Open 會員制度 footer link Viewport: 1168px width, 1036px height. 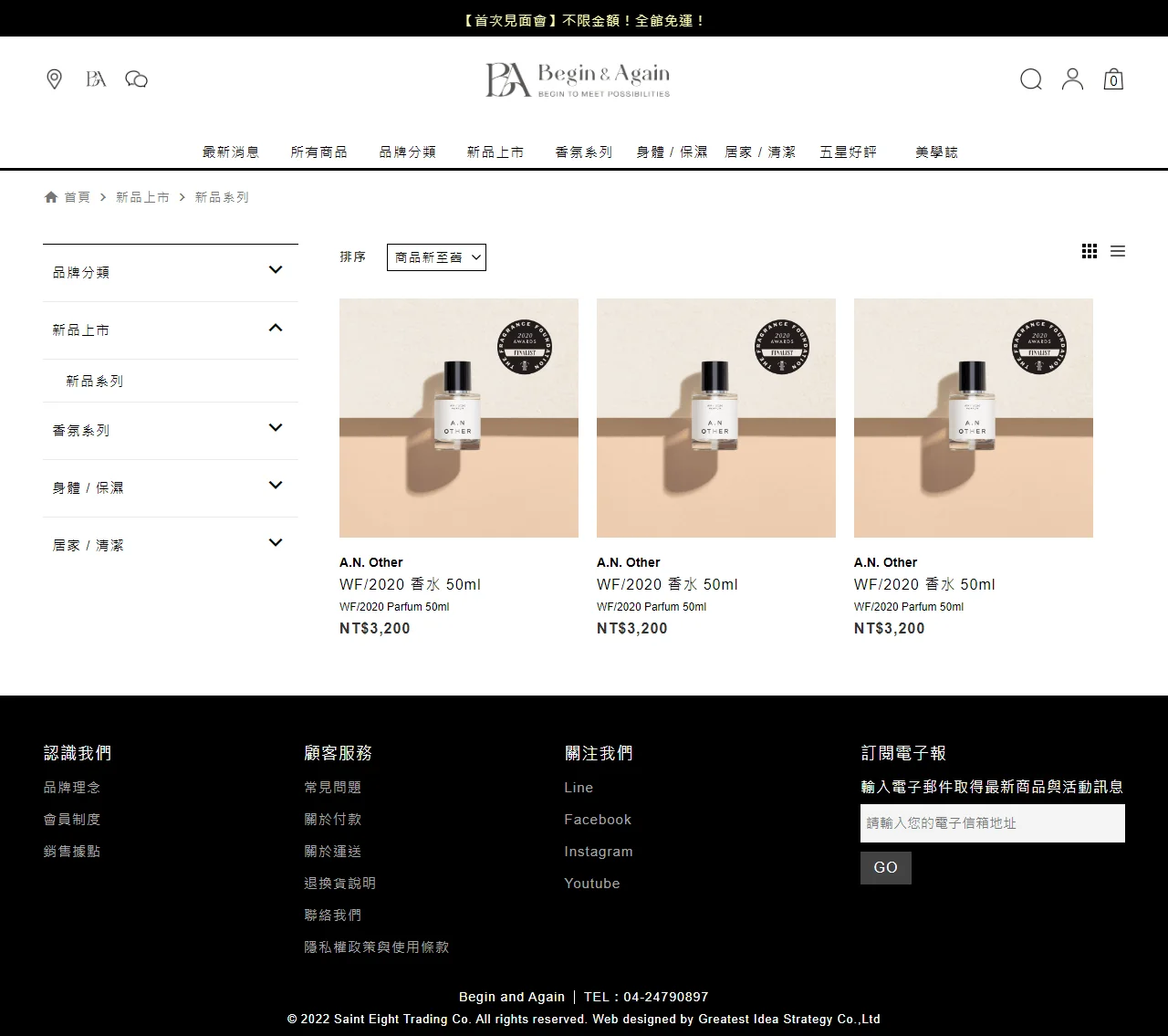click(72, 819)
